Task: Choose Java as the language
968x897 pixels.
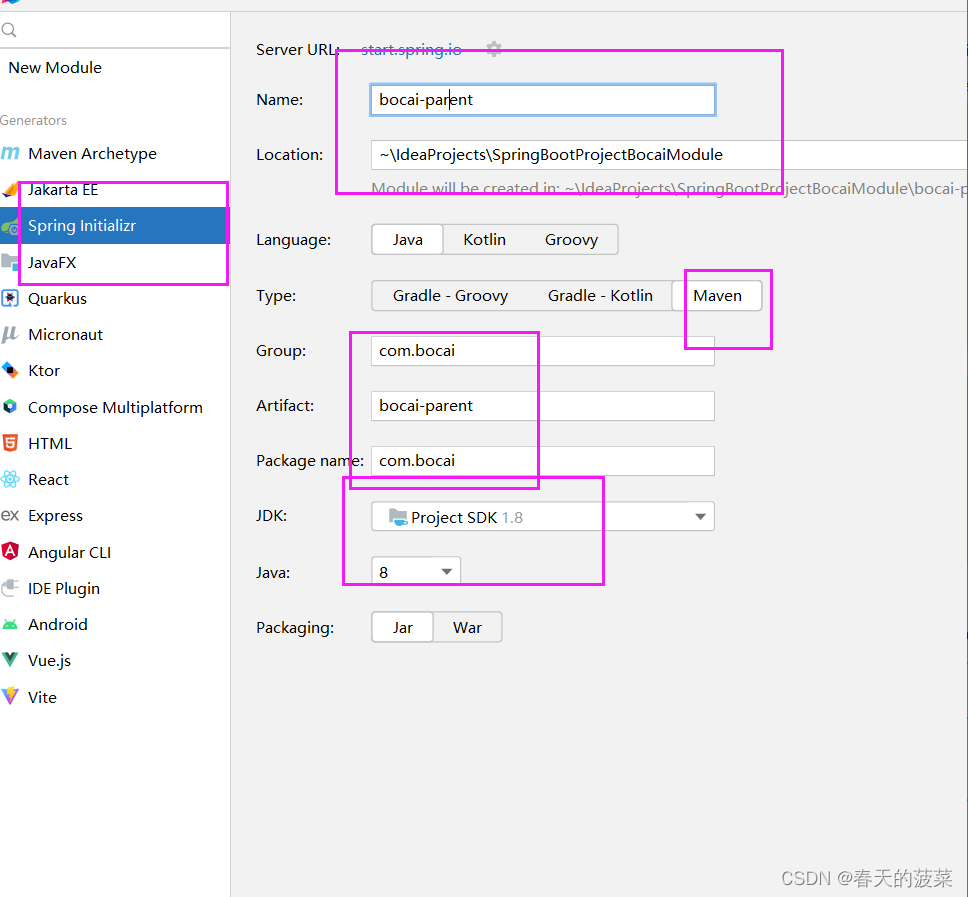Action: pos(407,240)
